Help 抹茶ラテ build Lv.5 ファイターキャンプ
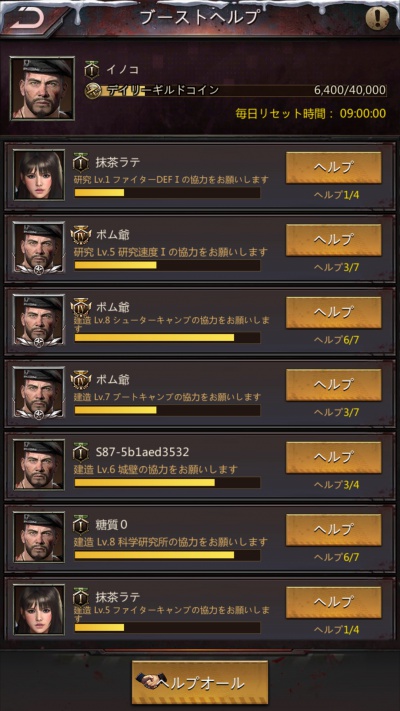This screenshot has height=711, width=400. pos(333,603)
